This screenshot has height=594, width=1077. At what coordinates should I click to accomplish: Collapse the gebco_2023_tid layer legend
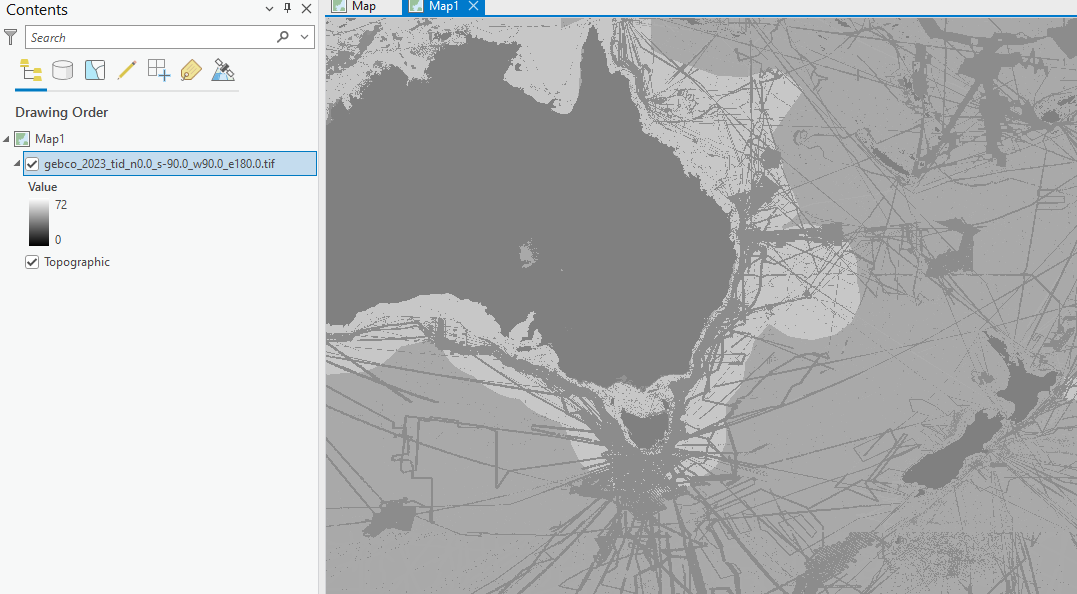point(16,163)
